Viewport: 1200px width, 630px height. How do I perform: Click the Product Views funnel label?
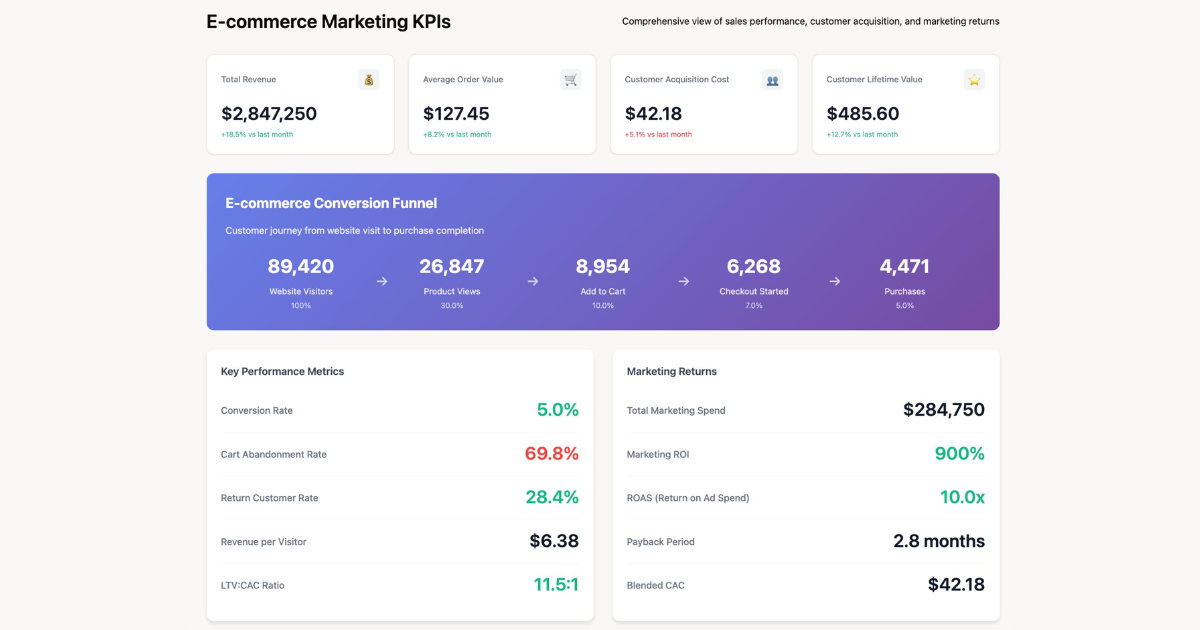[x=452, y=291]
